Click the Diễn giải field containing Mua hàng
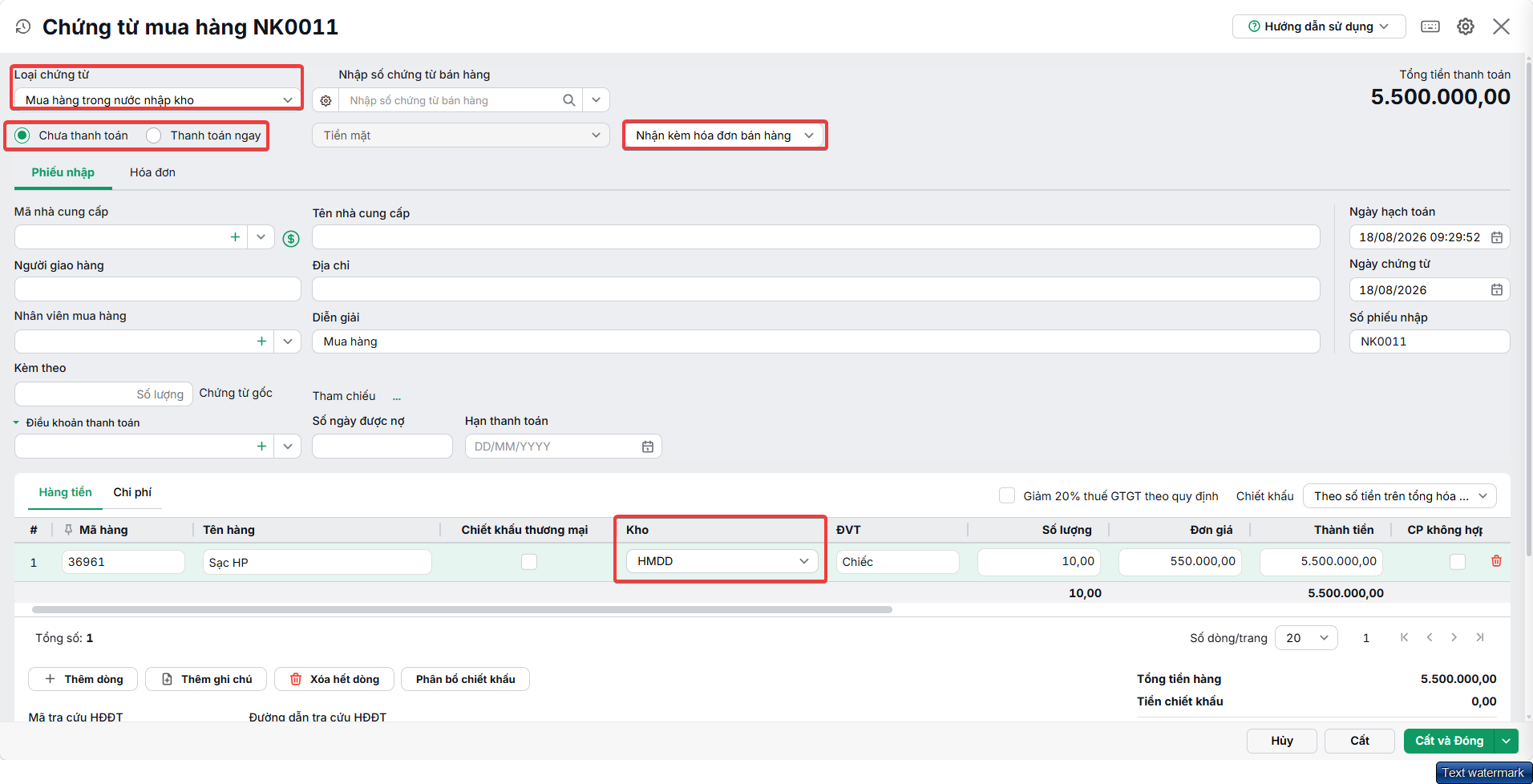Viewport: 1533px width, 784px height. point(816,341)
